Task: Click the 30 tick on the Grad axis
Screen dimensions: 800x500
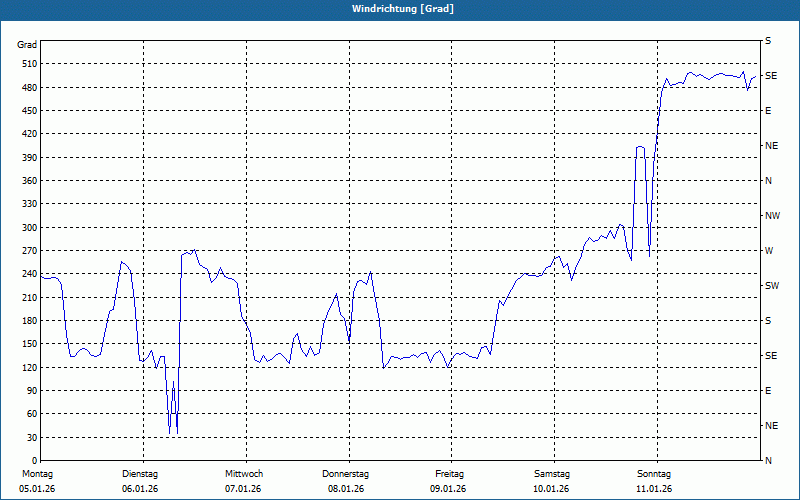Action: coord(31,438)
